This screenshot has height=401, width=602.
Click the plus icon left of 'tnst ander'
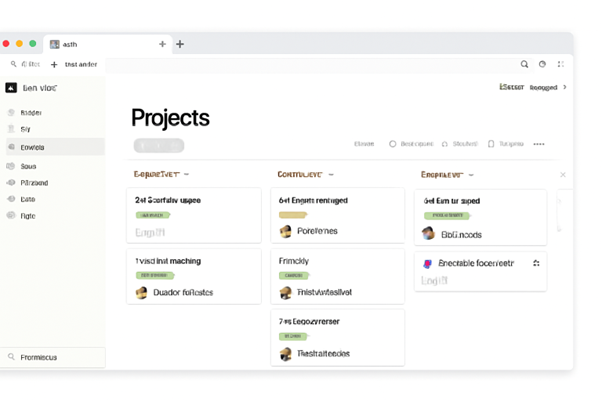[x=54, y=64]
